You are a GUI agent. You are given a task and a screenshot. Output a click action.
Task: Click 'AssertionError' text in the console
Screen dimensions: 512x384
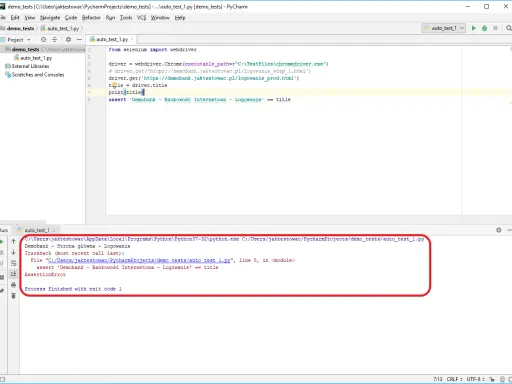pyautogui.click(x=45, y=274)
